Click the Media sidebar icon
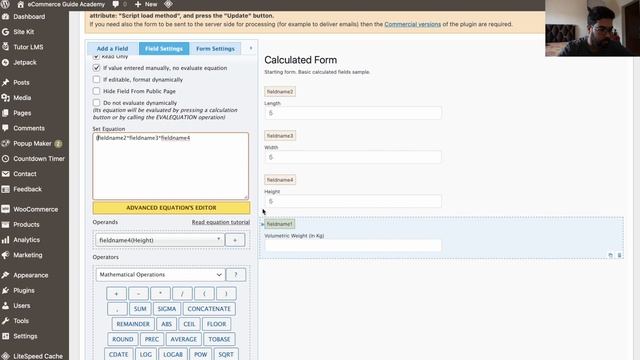Screen dimensions: 640x360 coord(5,98)
